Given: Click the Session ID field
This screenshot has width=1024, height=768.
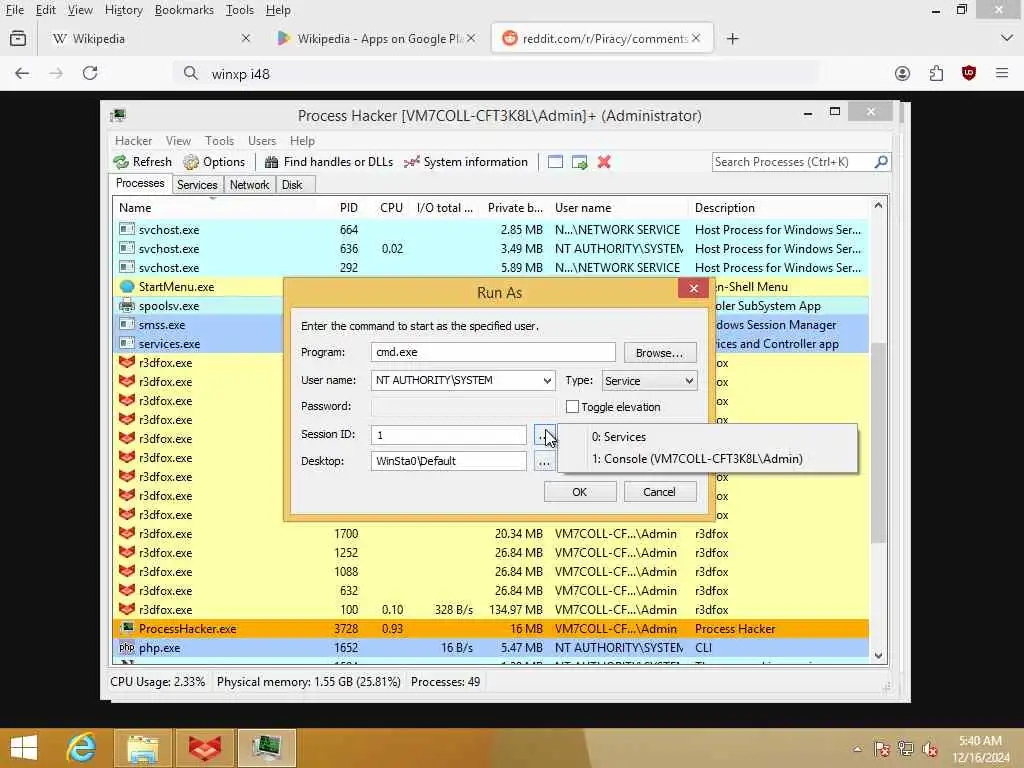Looking at the screenshot, I should [x=449, y=434].
